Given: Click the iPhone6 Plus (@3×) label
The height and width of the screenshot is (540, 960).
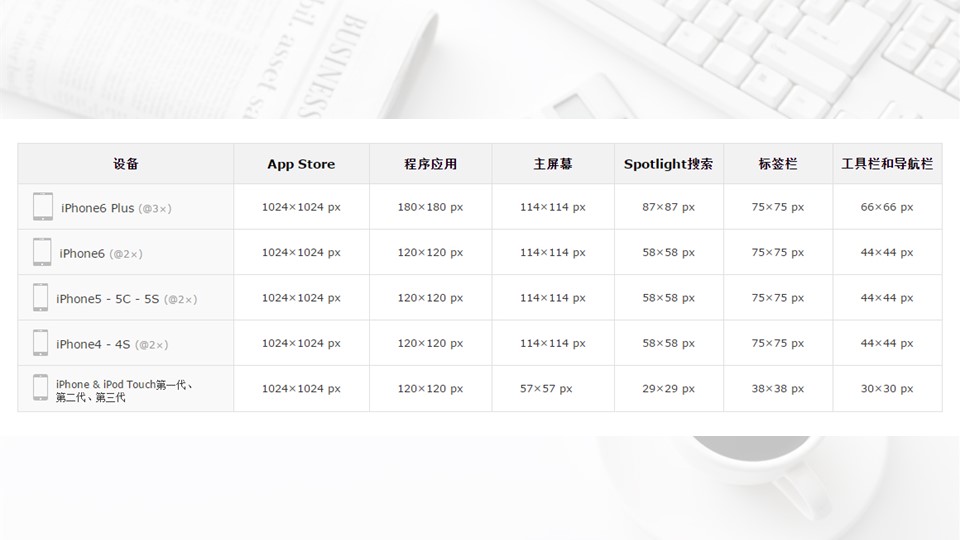Looking at the screenshot, I should (x=116, y=208).
